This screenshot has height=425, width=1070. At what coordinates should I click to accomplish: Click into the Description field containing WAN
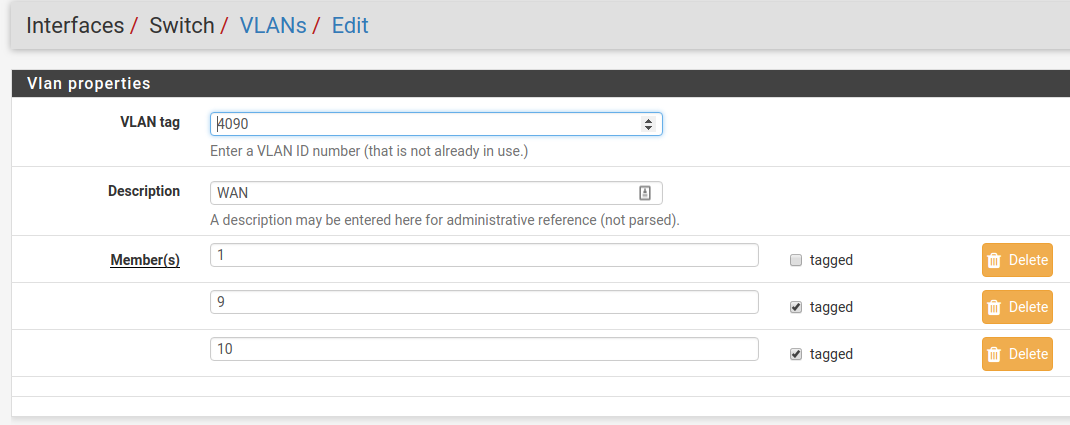point(420,193)
